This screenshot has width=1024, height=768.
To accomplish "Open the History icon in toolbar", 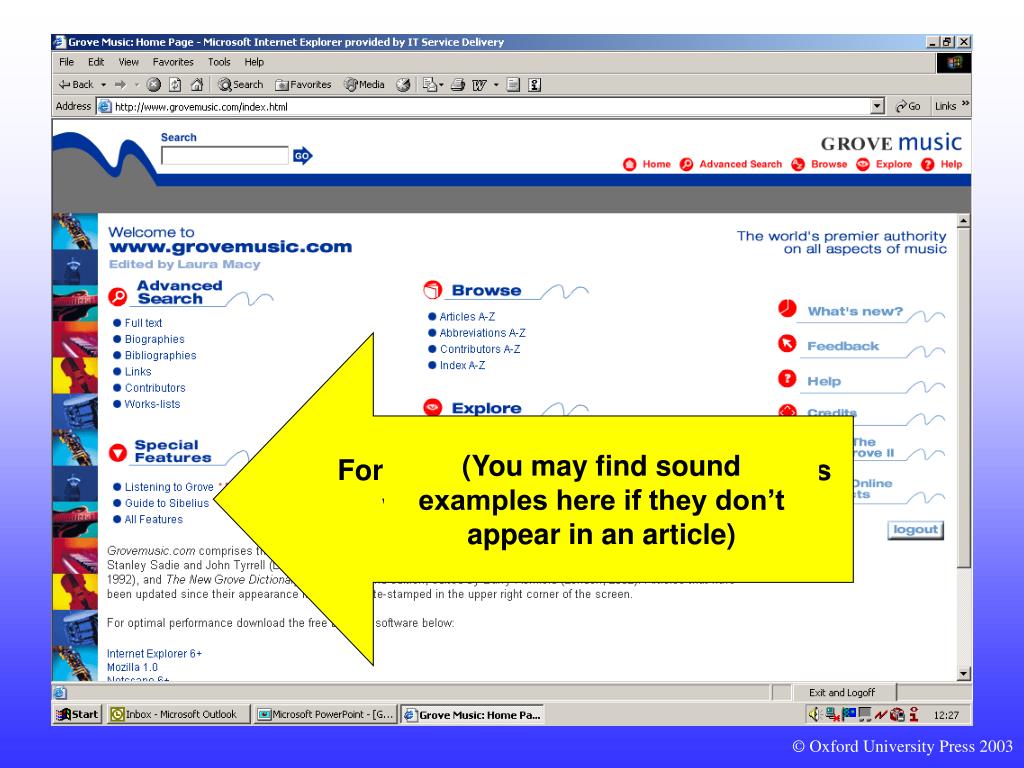I will pos(404,85).
